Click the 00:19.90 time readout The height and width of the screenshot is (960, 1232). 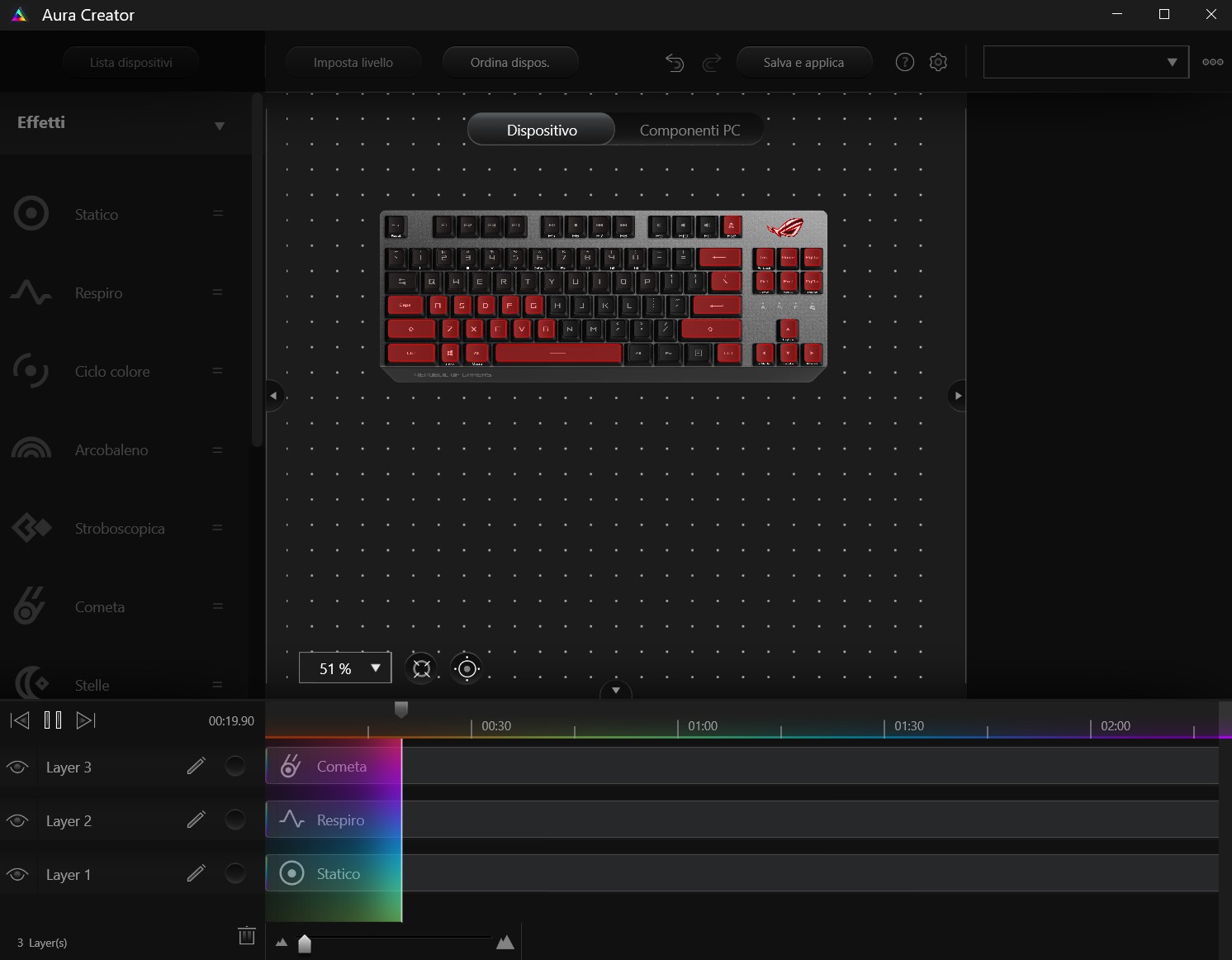(x=231, y=720)
